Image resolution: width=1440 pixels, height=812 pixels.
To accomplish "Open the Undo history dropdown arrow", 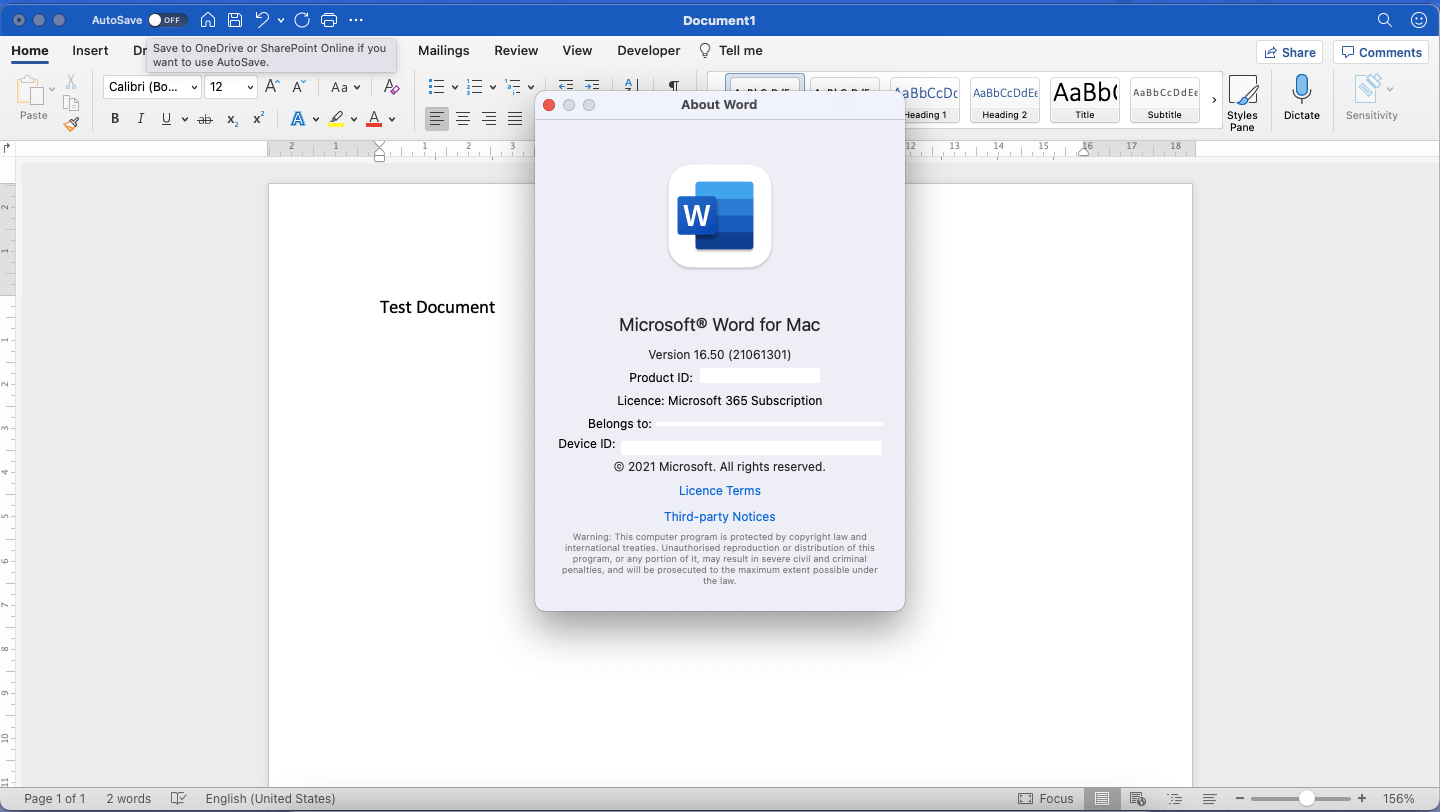I will click(281, 20).
